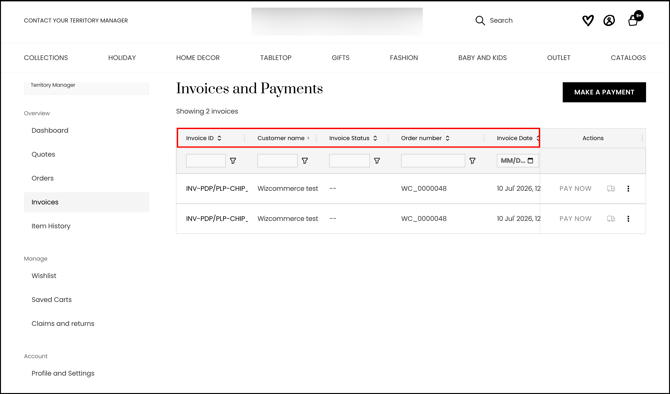670x394 pixels.
Task: Click MAKE A PAYMENT button
Action: (x=604, y=92)
